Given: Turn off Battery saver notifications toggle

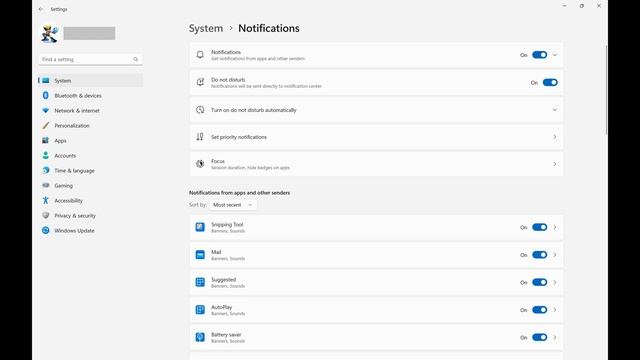Looking at the screenshot, I should (x=540, y=337).
